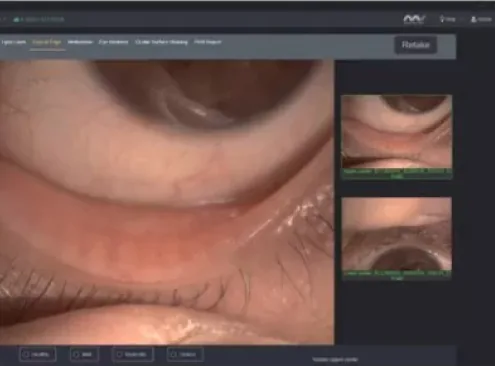Viewport: 495px width, 366px height.
Task: Click the status text at bottom right
Action: tap(335, 359)
